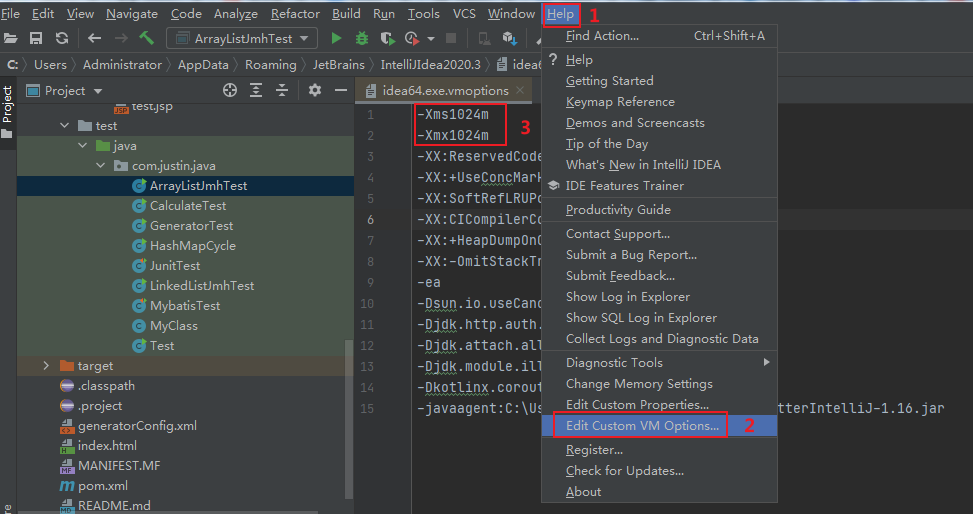Viewport: 973px width, 514px height.
Task: Navigate forward with the right arrow
Action: point(121,38)
